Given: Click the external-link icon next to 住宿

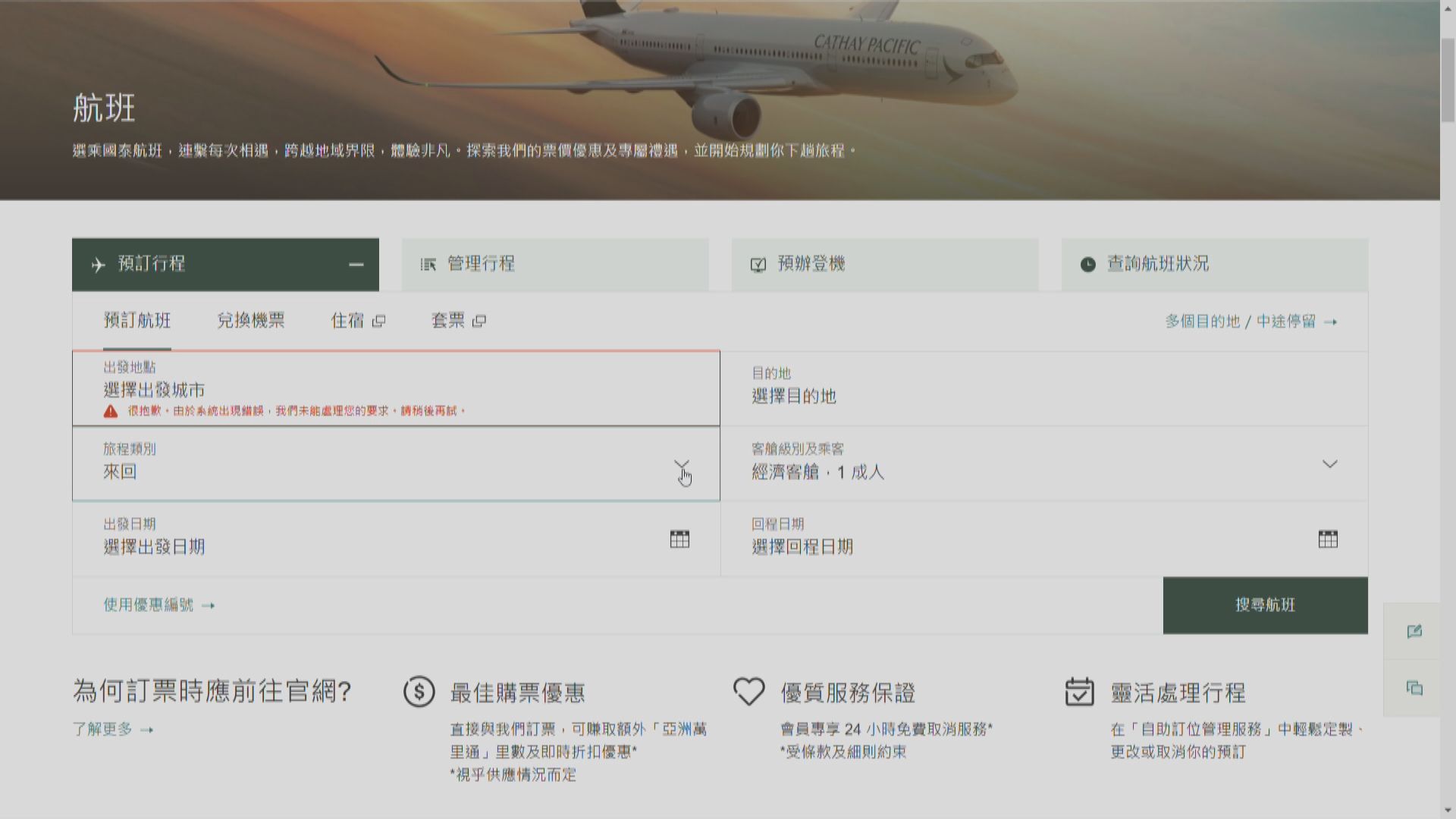Looking at the screenshot, I should [x=379, y=321].
